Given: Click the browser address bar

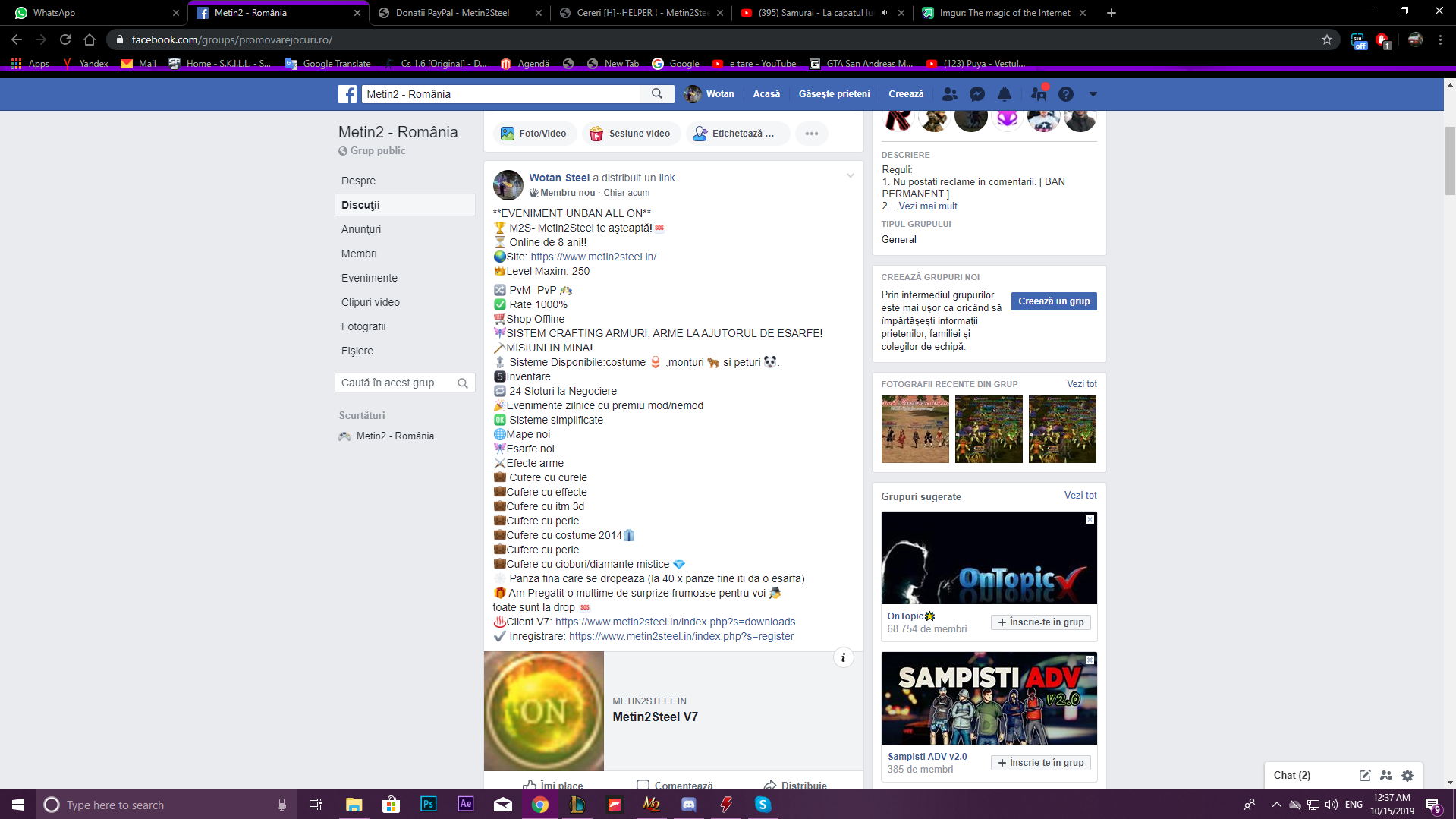Looking at the screenshot, I should point(713,39).
